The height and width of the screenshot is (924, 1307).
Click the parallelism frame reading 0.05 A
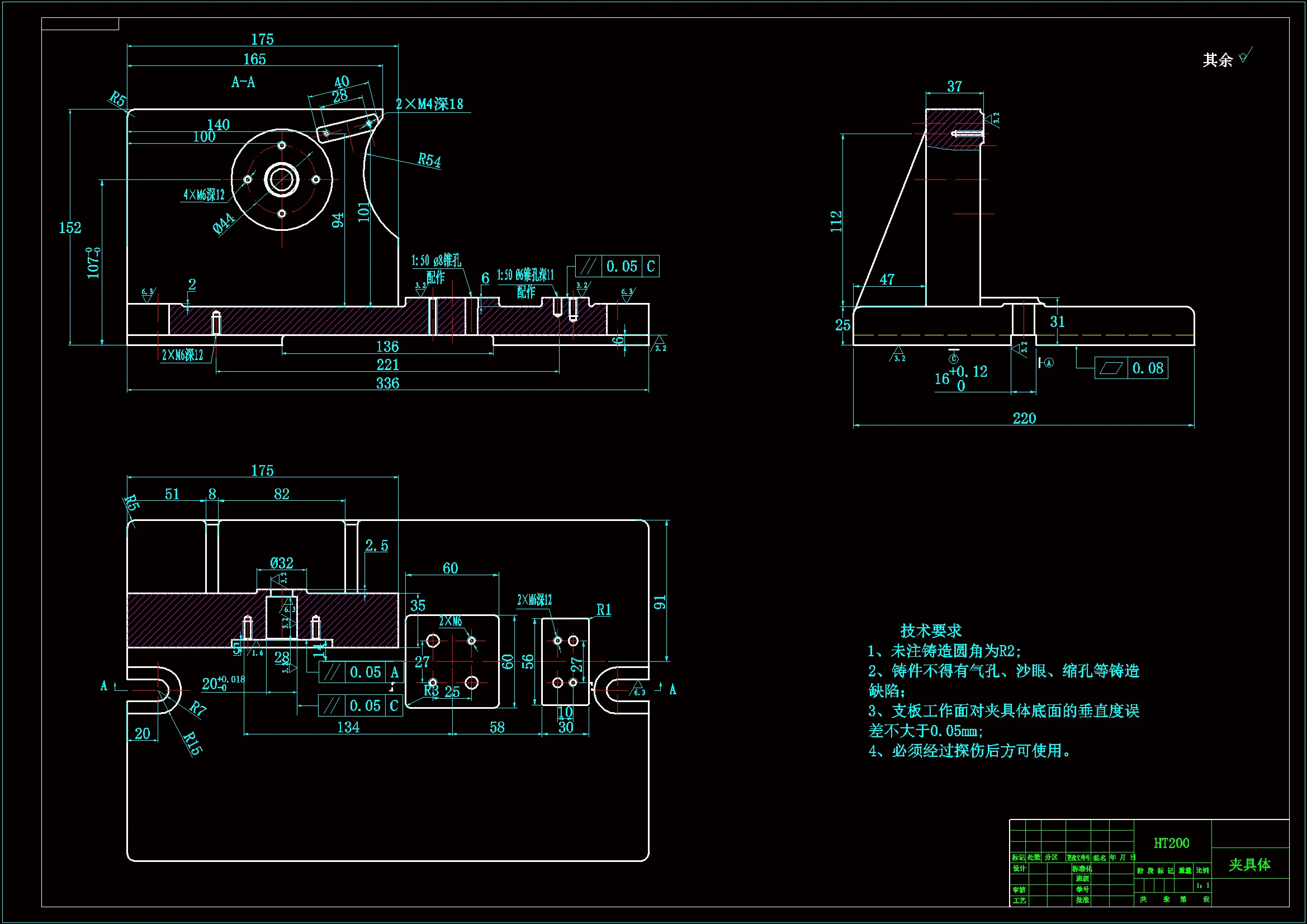[361, 672]
